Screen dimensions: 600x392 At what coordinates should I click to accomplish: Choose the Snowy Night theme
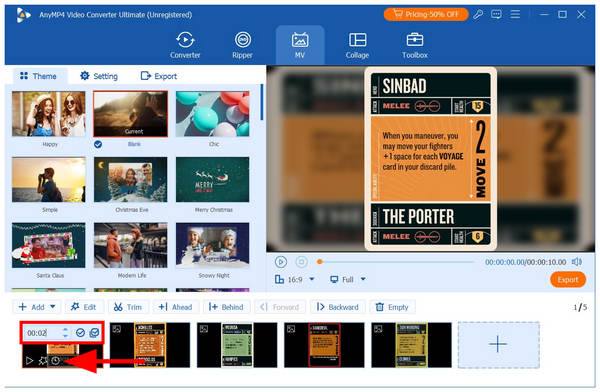coord(212,245)
